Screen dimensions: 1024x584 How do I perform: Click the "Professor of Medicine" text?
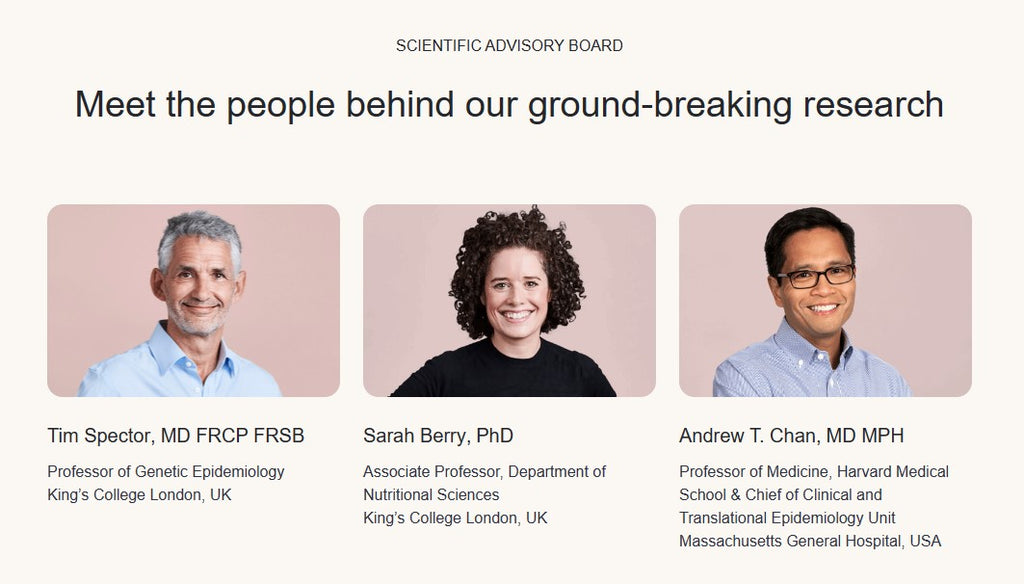pyautogui.click(x=753, y=471)
